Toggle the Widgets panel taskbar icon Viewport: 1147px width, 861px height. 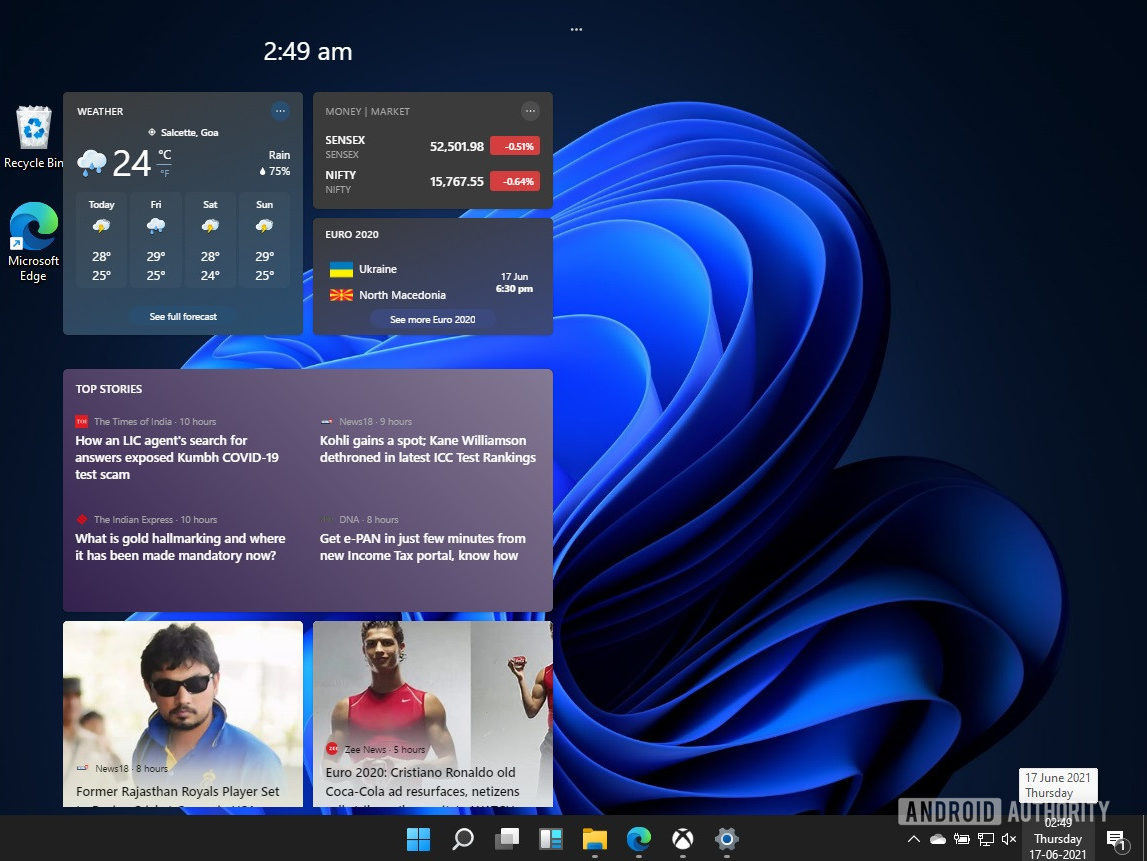(551, 839)
